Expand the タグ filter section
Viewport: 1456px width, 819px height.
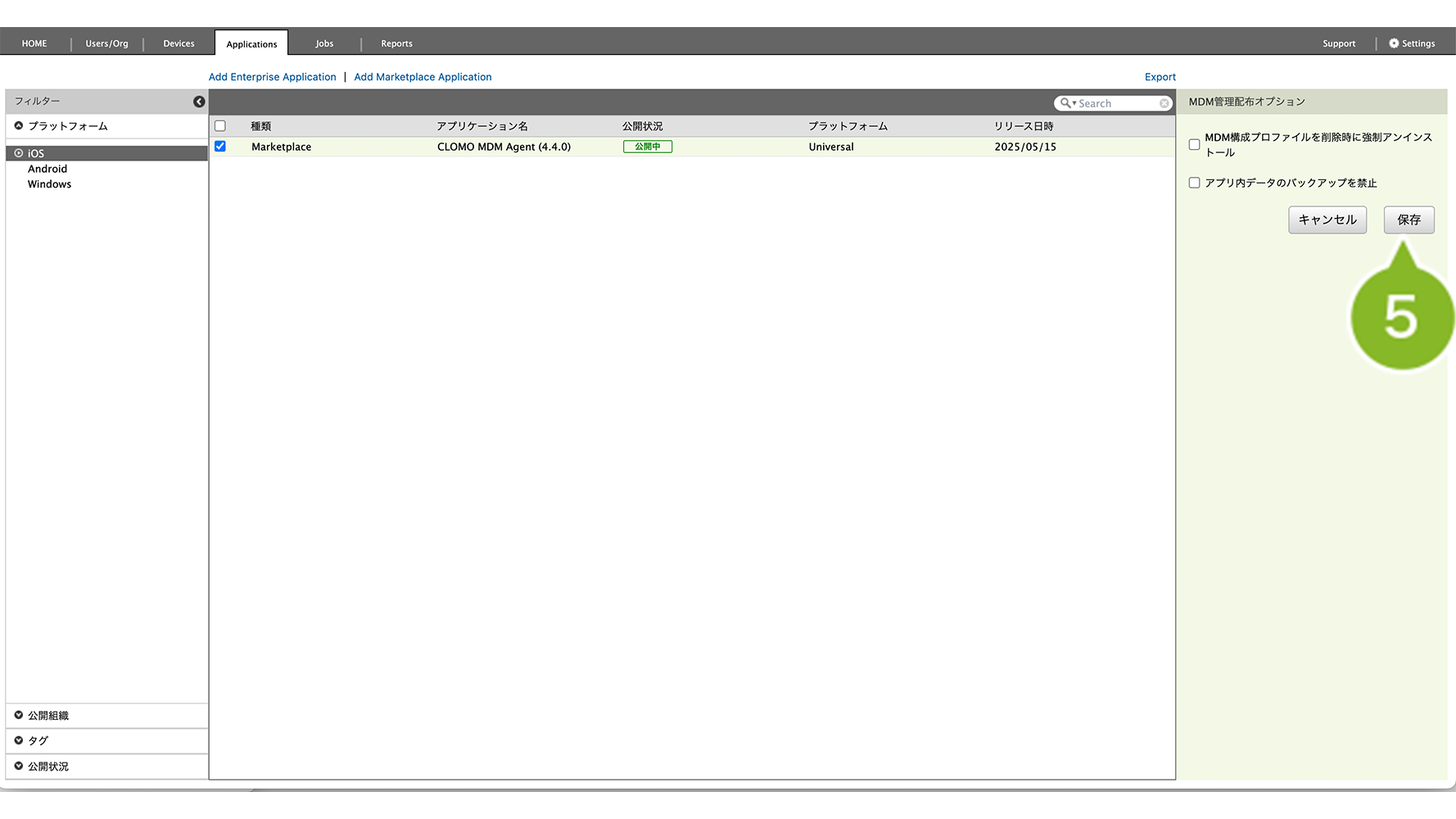19,740
